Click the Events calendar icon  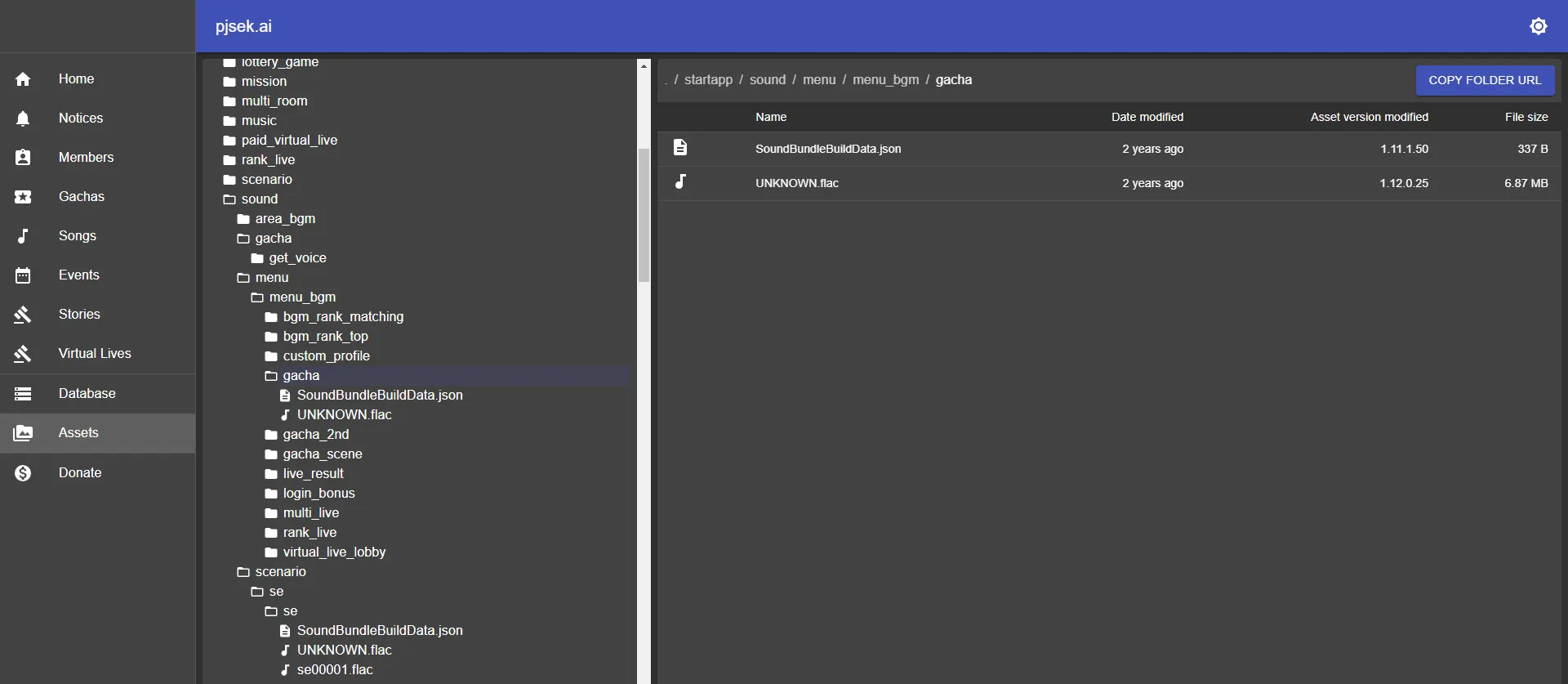pyautogui.click(x=23, y=275)
